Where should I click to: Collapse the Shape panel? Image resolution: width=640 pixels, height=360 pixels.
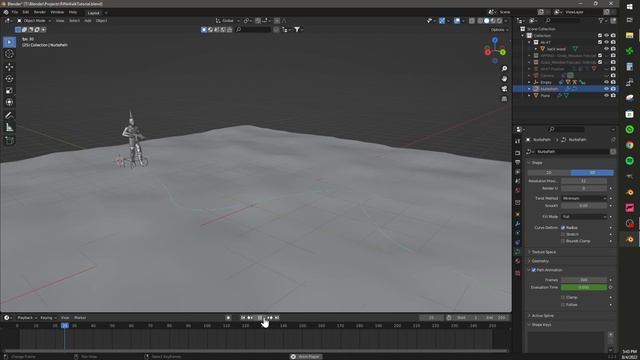point(537,162)
